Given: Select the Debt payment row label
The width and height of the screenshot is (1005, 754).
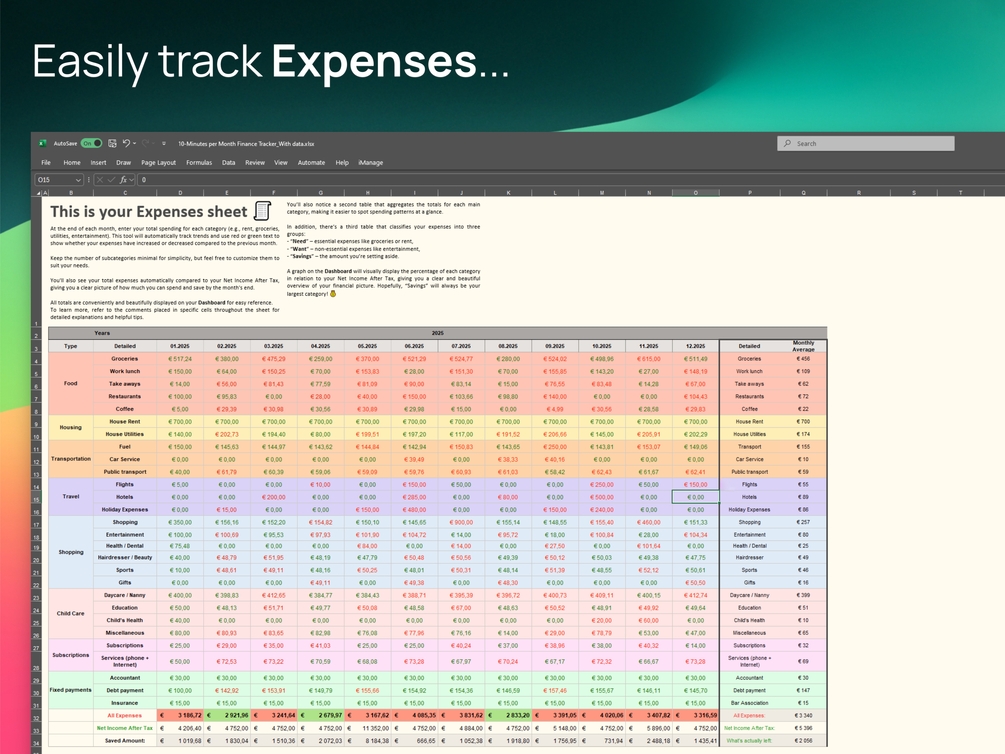Looking at the screenshot, I should click(x=125, y=691).
